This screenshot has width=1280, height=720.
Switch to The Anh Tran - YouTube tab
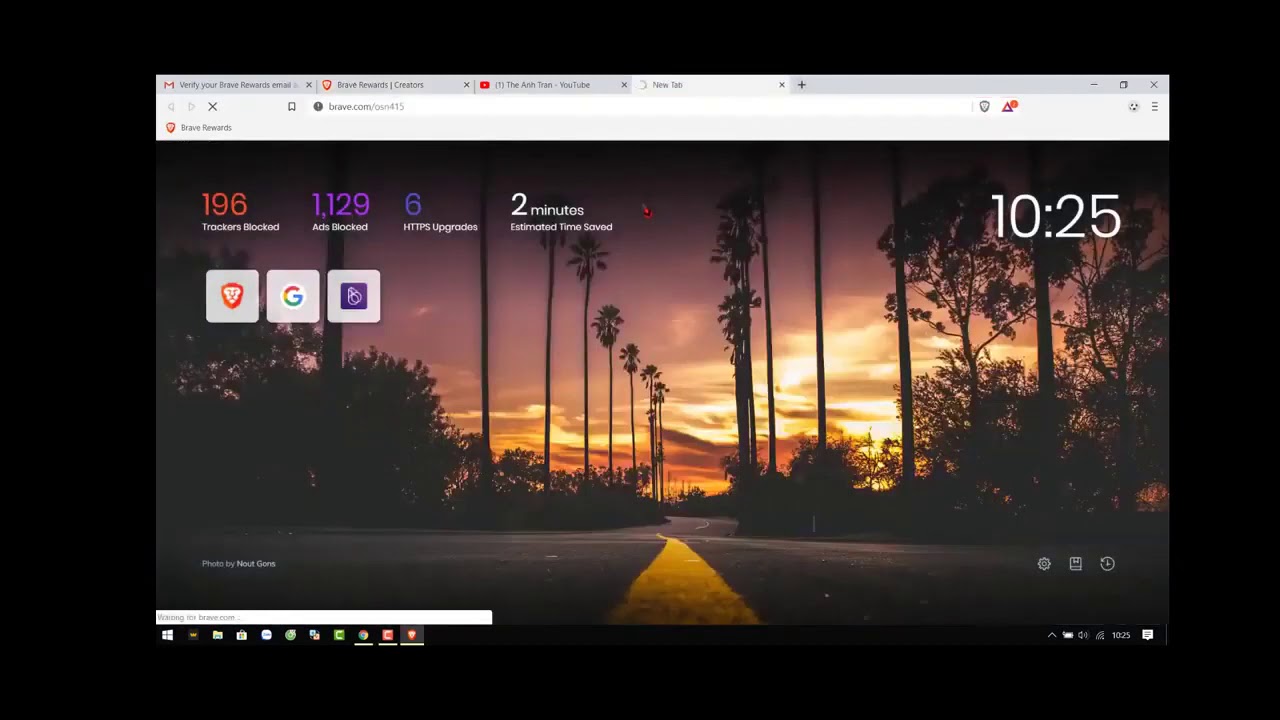coord(552,85)
